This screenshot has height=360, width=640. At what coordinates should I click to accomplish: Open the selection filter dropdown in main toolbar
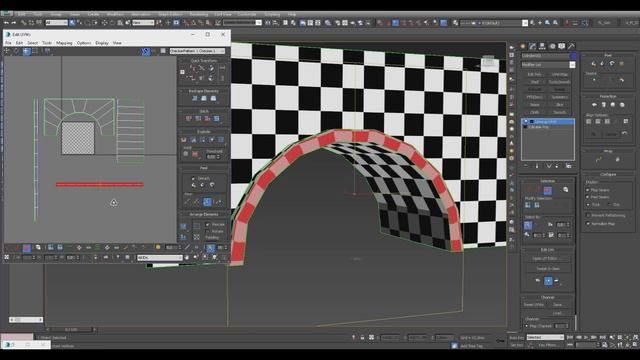pos(56,23)
